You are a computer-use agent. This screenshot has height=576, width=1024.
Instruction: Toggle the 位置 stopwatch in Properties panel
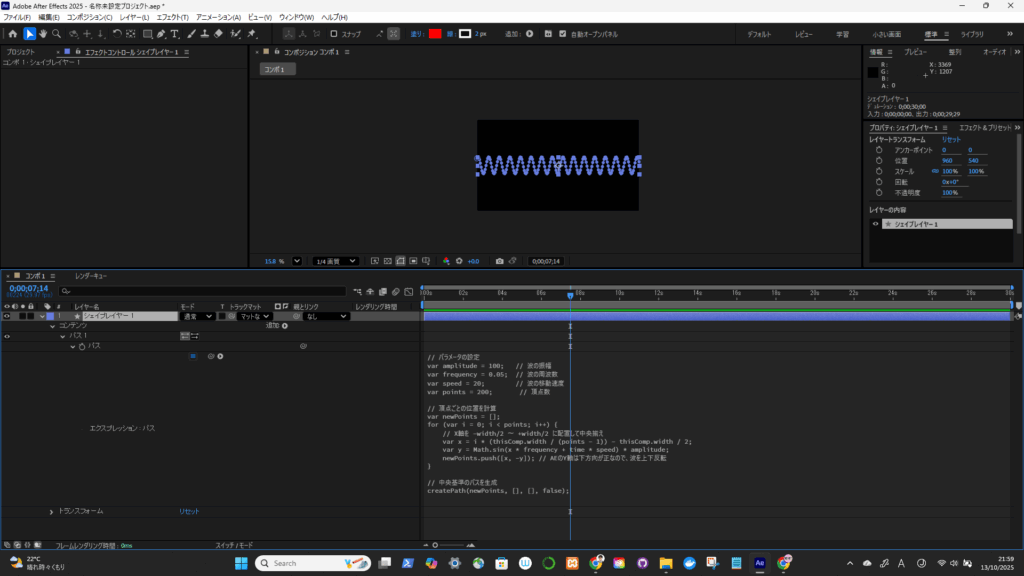879,160
